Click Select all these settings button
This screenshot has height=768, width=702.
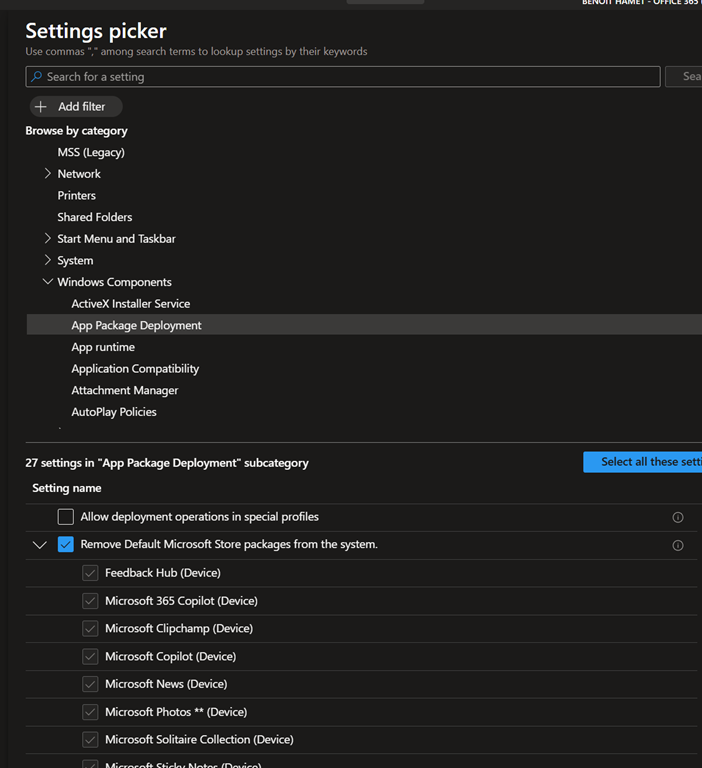(x=645, y=462)
